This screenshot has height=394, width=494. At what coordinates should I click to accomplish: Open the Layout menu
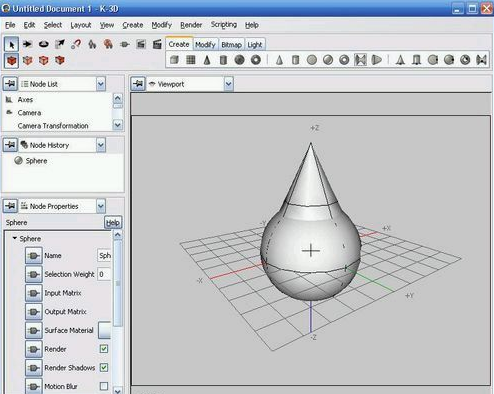(x=81, y=25)
